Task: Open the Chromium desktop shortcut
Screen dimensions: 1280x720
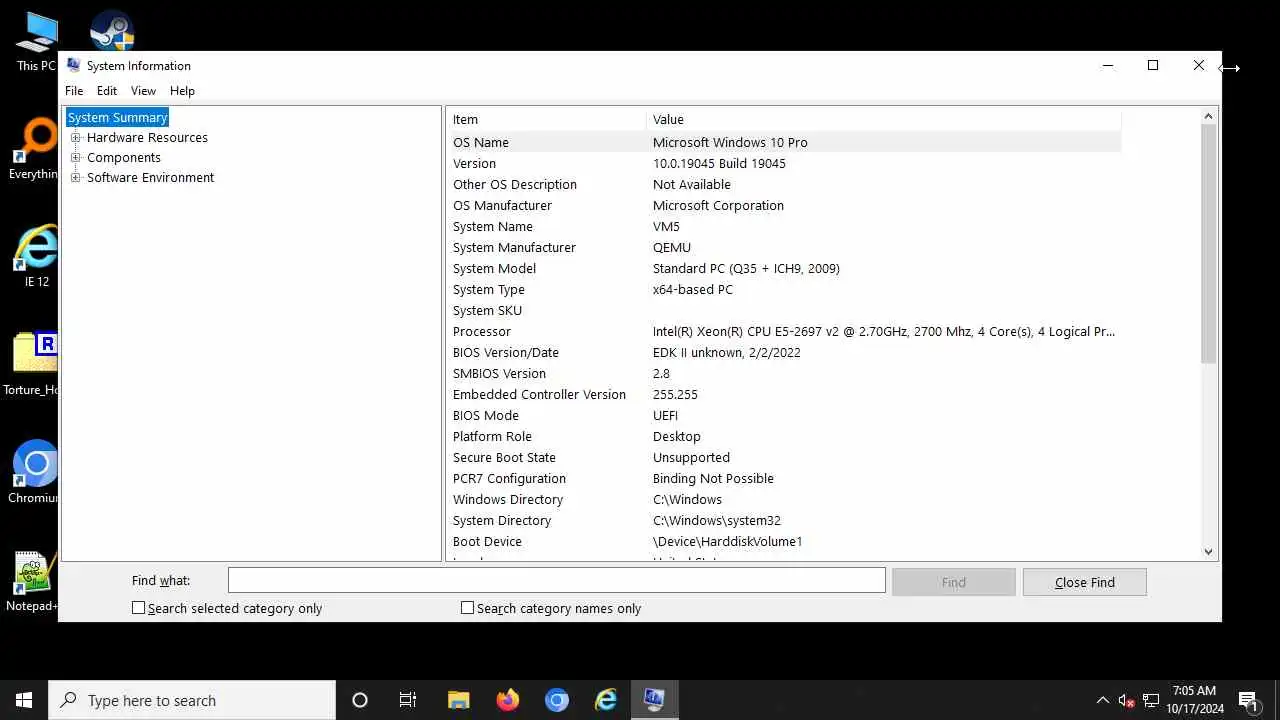Action: click(35, 472)
